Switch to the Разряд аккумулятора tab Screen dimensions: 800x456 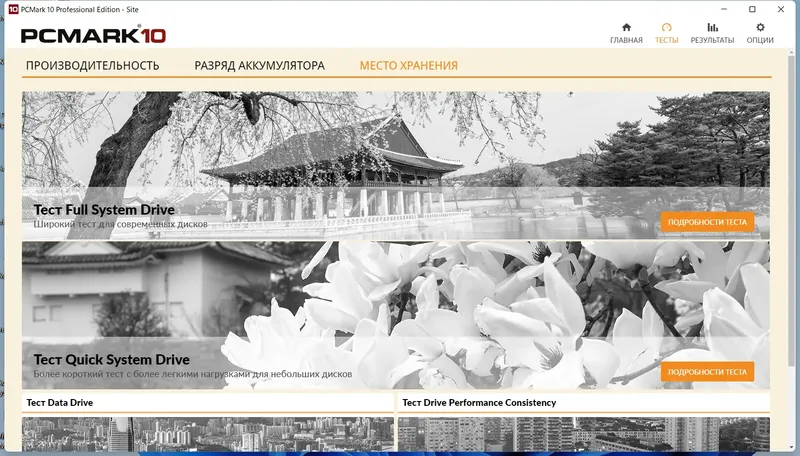(259, 66)
